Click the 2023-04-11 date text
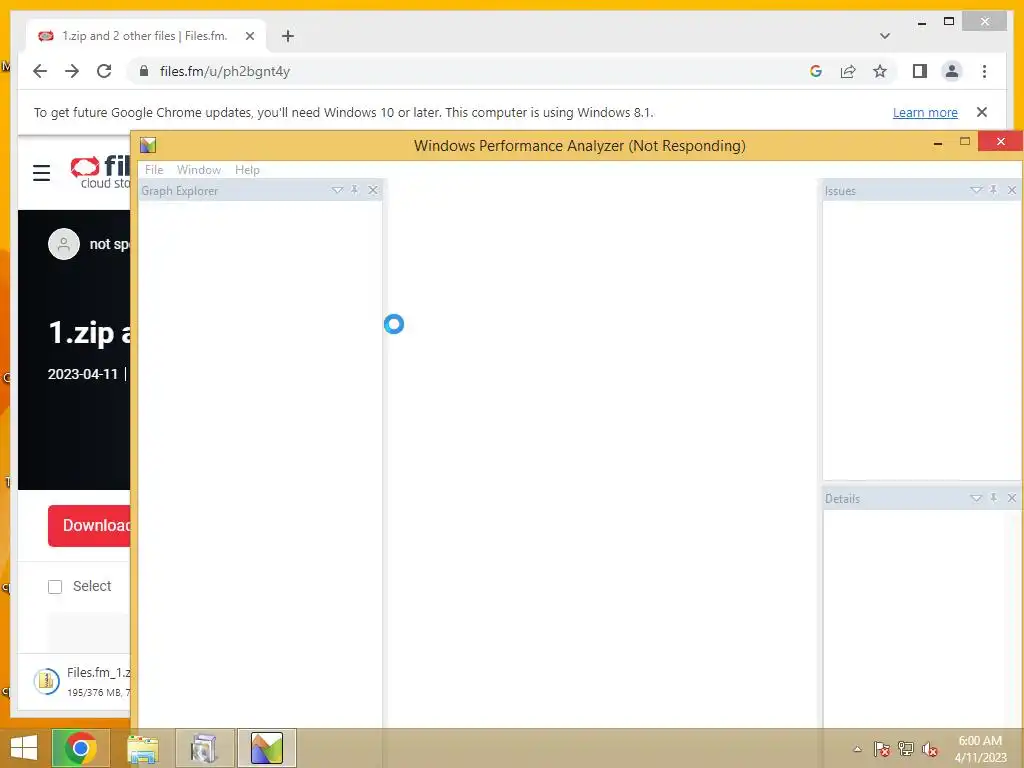1024x768 pixels. (x=83, y=374)
